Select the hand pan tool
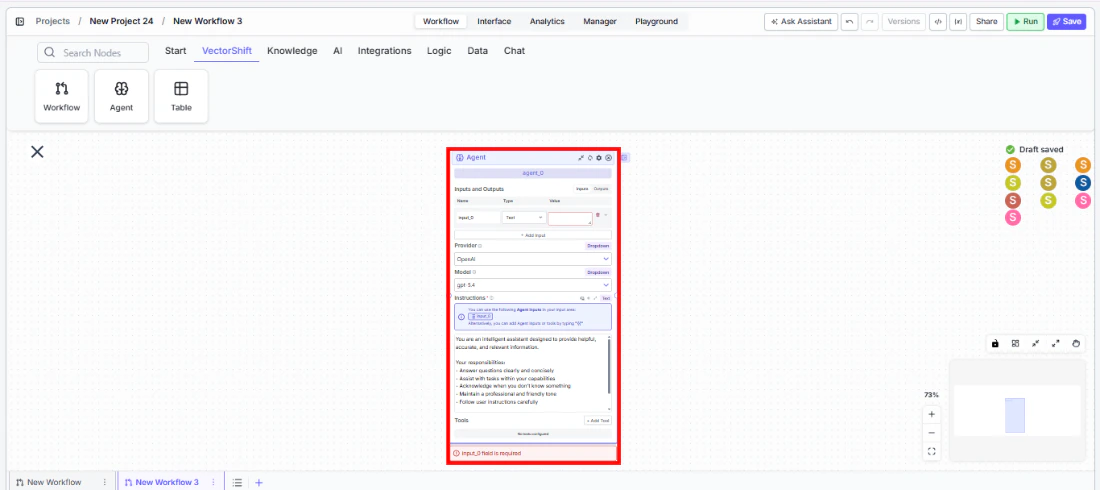 click(x=1077, y=343)
